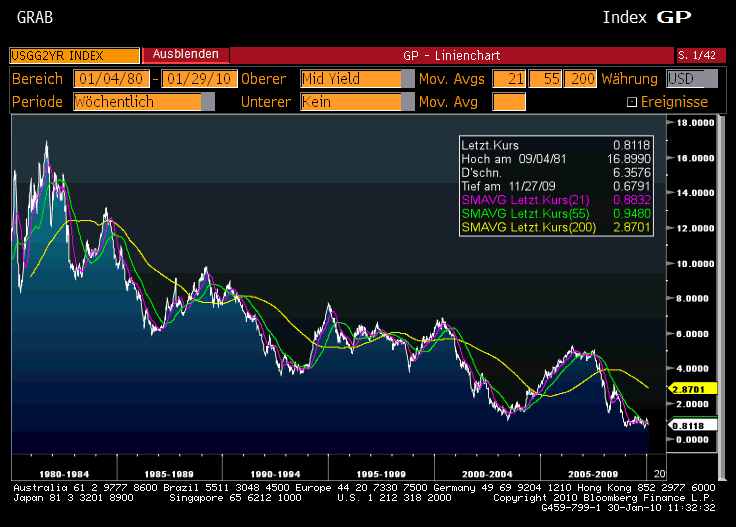Click the yellow 2.8701 axis marker

pos(692,389)
